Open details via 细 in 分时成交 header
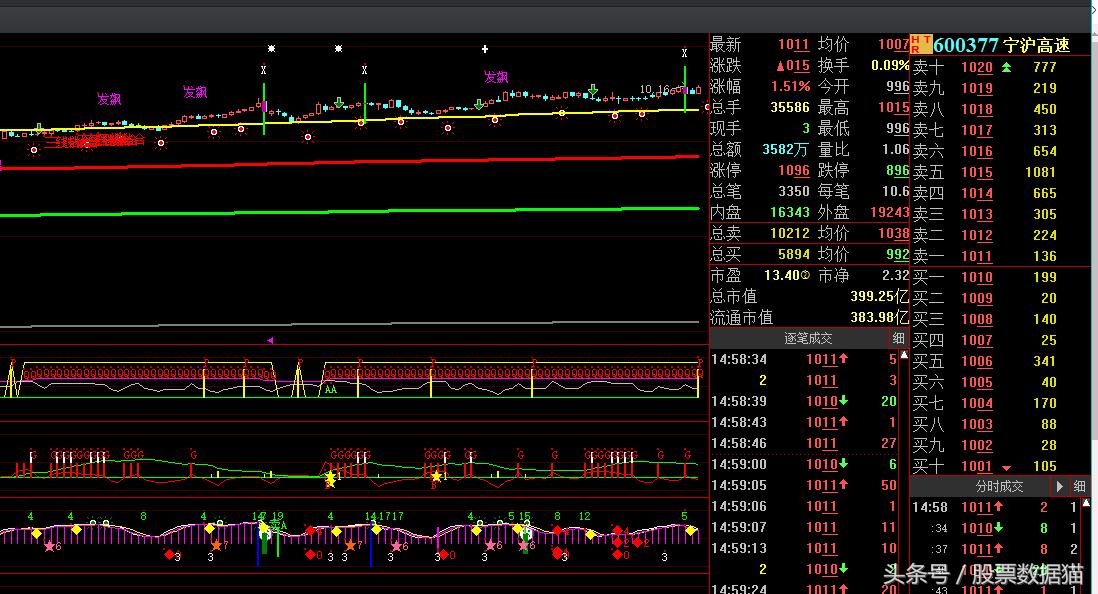The height and width of the screenshot is (594, 1098). 1079,485
